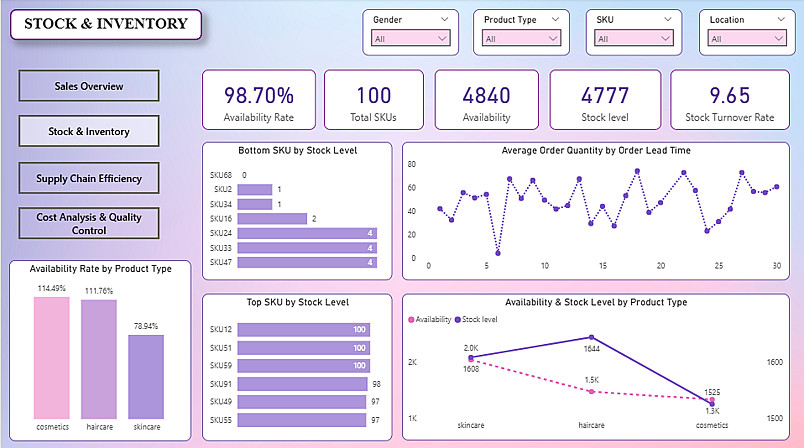Click the SKU16 bar in Bottom SKU chart

click(x=272, y=219)
